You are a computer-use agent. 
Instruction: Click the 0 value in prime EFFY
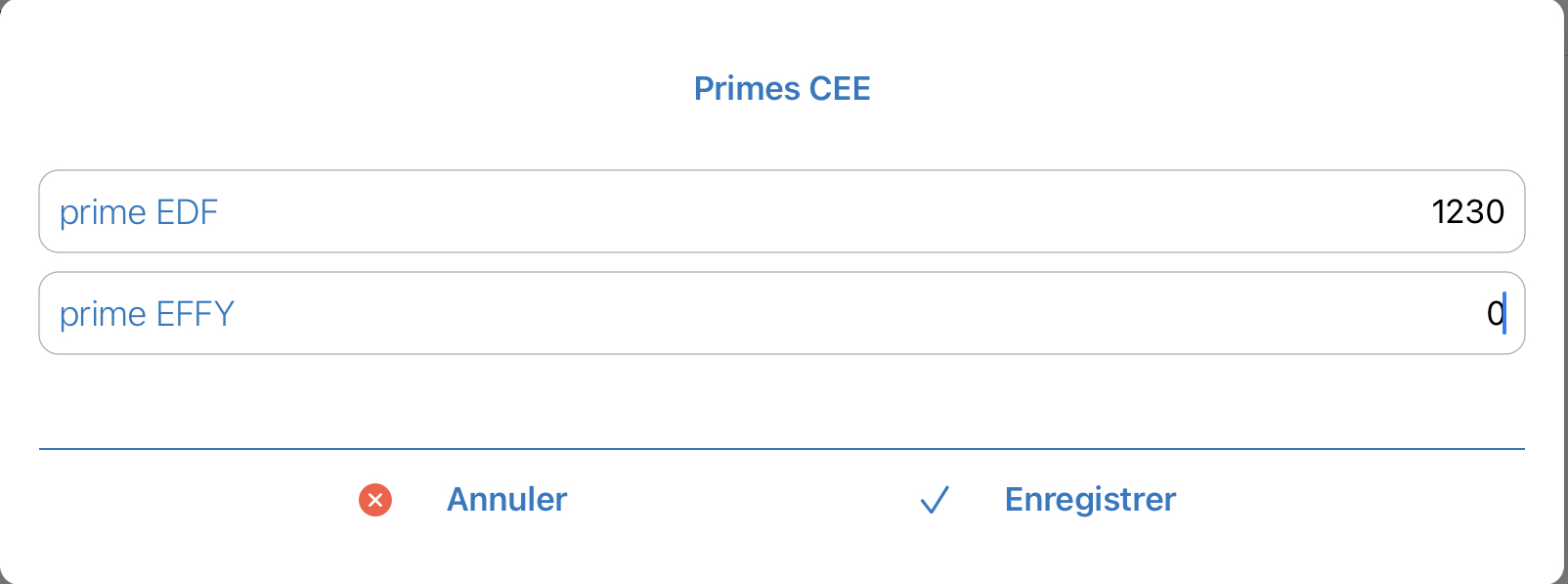pyautogui.click(x=1495, y=313)
